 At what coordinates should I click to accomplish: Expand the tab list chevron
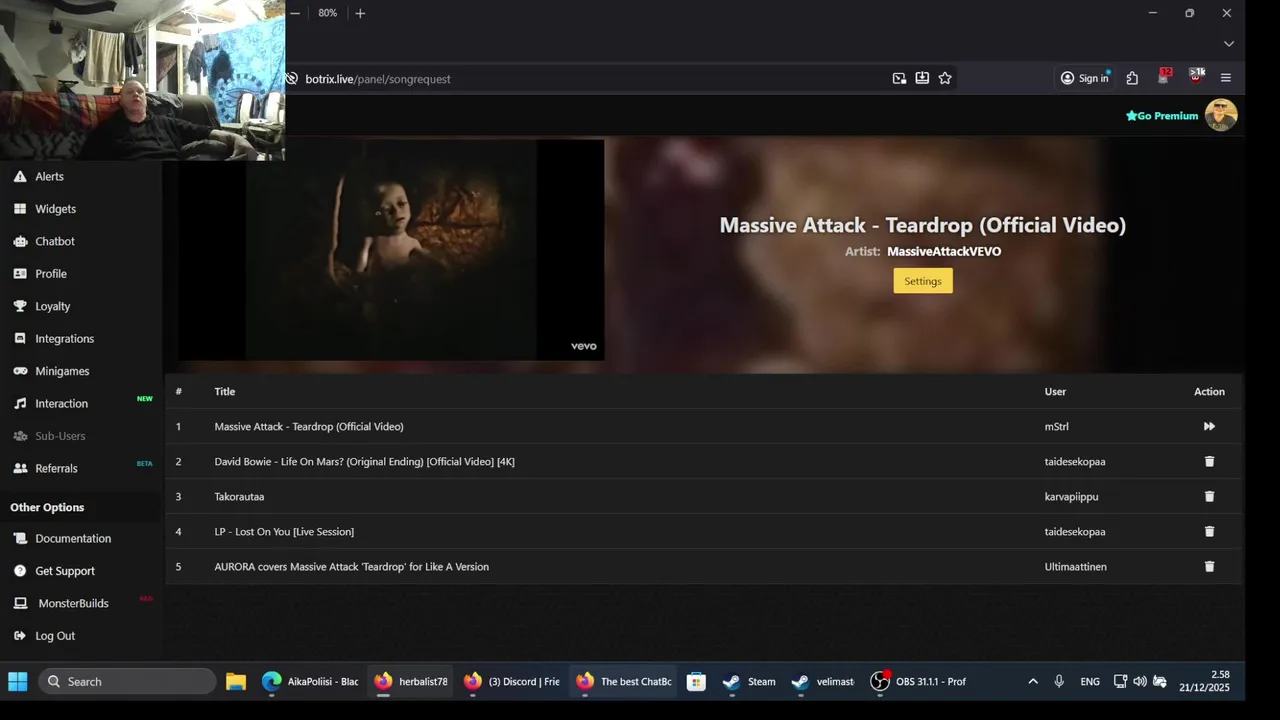tap(1229, 44)
